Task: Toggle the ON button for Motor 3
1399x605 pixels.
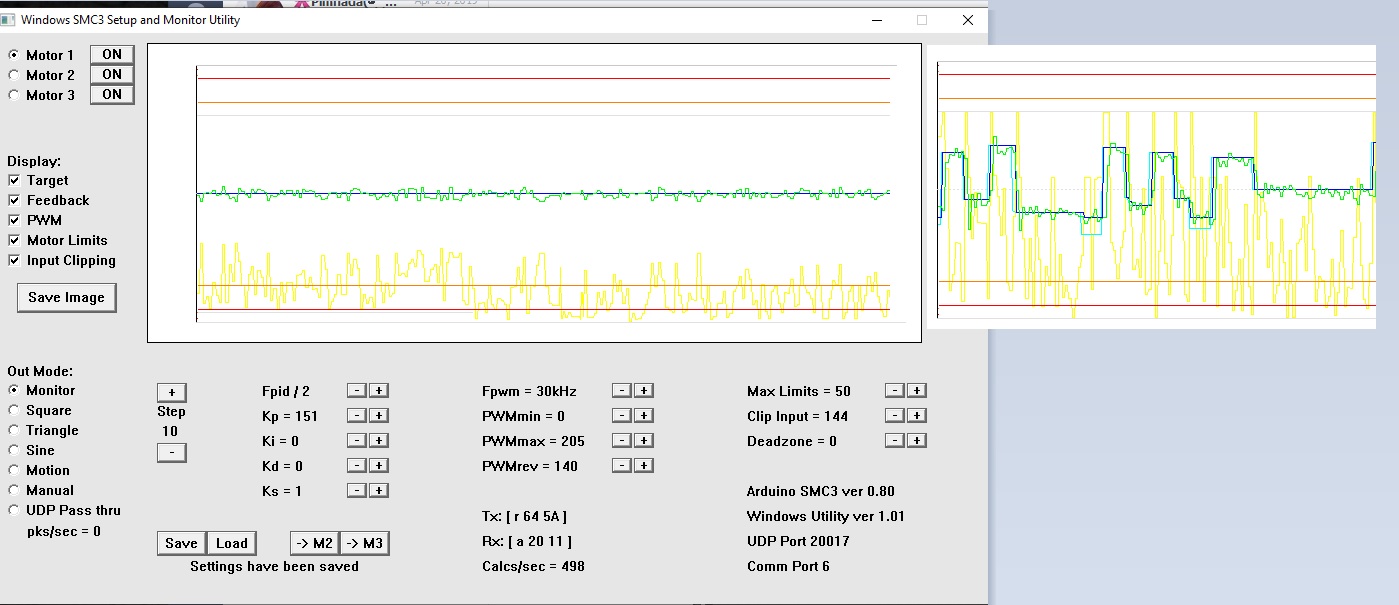Action: click(x=112, y=95)
